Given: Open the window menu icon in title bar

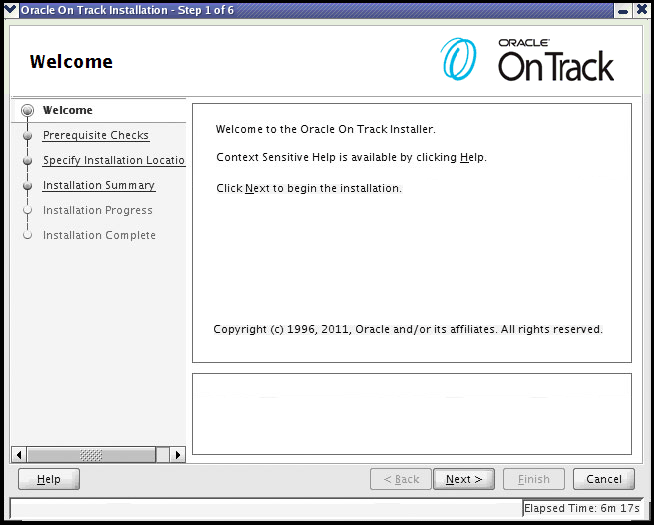Looking at the screenshot, I should [x=10, y=9].
